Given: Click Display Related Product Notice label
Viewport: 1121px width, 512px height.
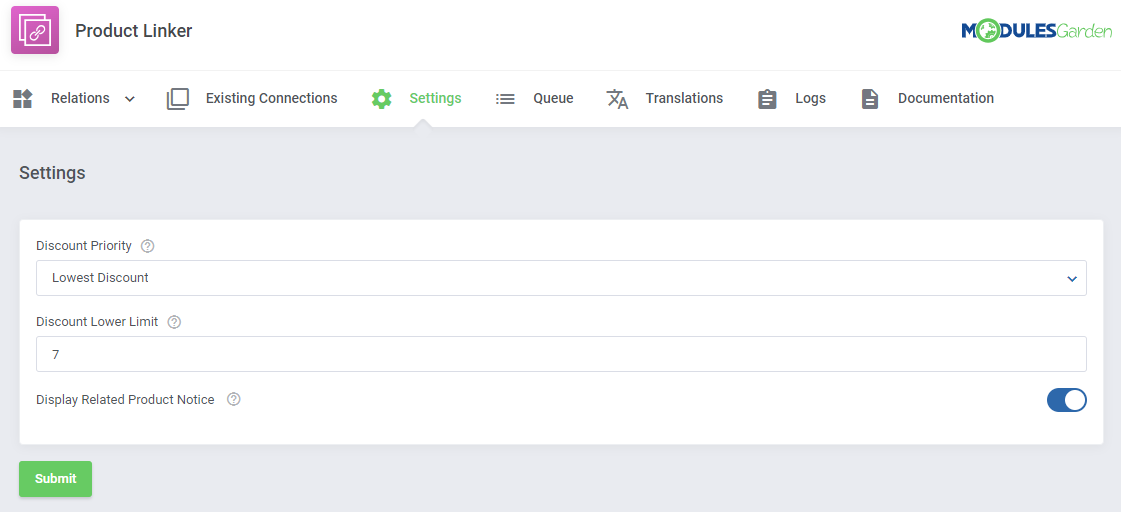Looking at the screenshot, I should point(125,400).
